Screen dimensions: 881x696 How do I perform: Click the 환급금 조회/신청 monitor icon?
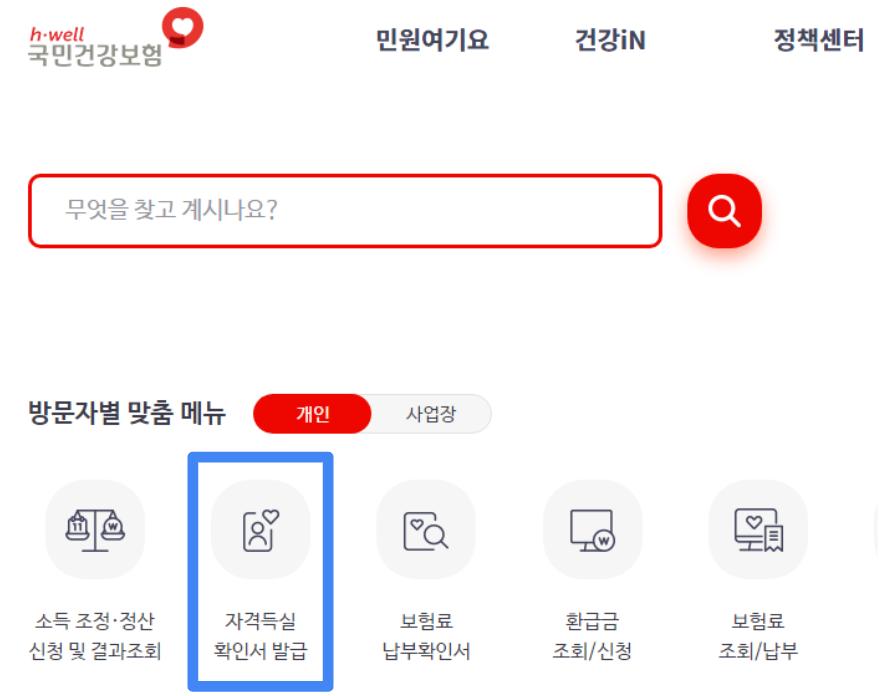click(x=592, y=529)
